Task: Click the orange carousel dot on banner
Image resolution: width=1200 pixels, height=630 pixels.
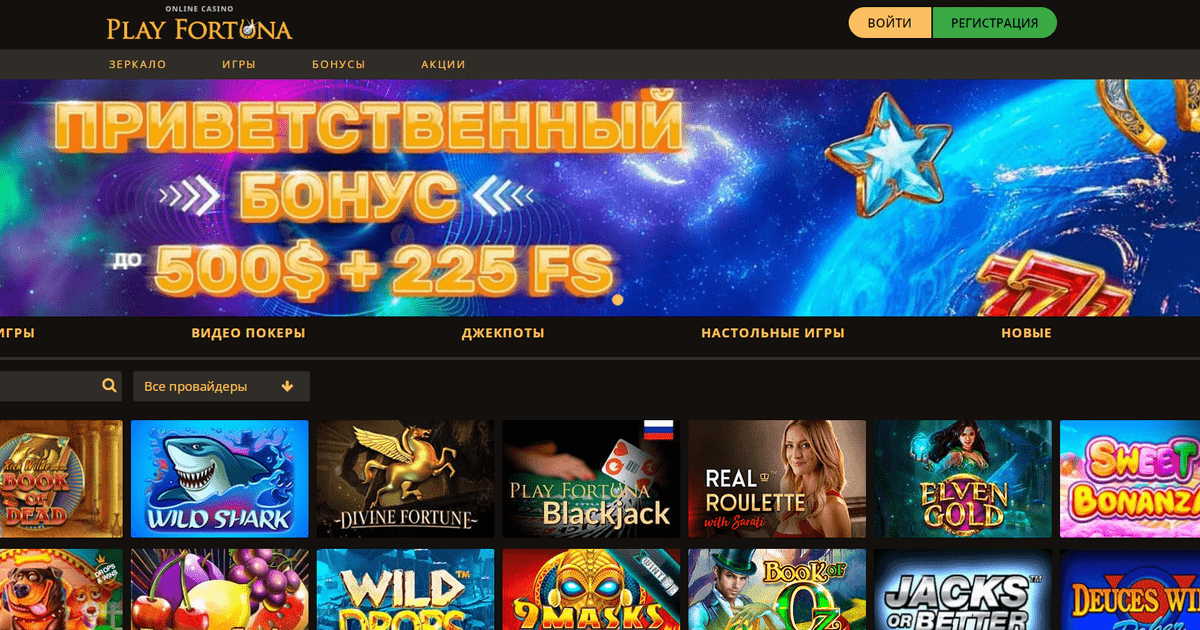Action: (x=617, y=299)
